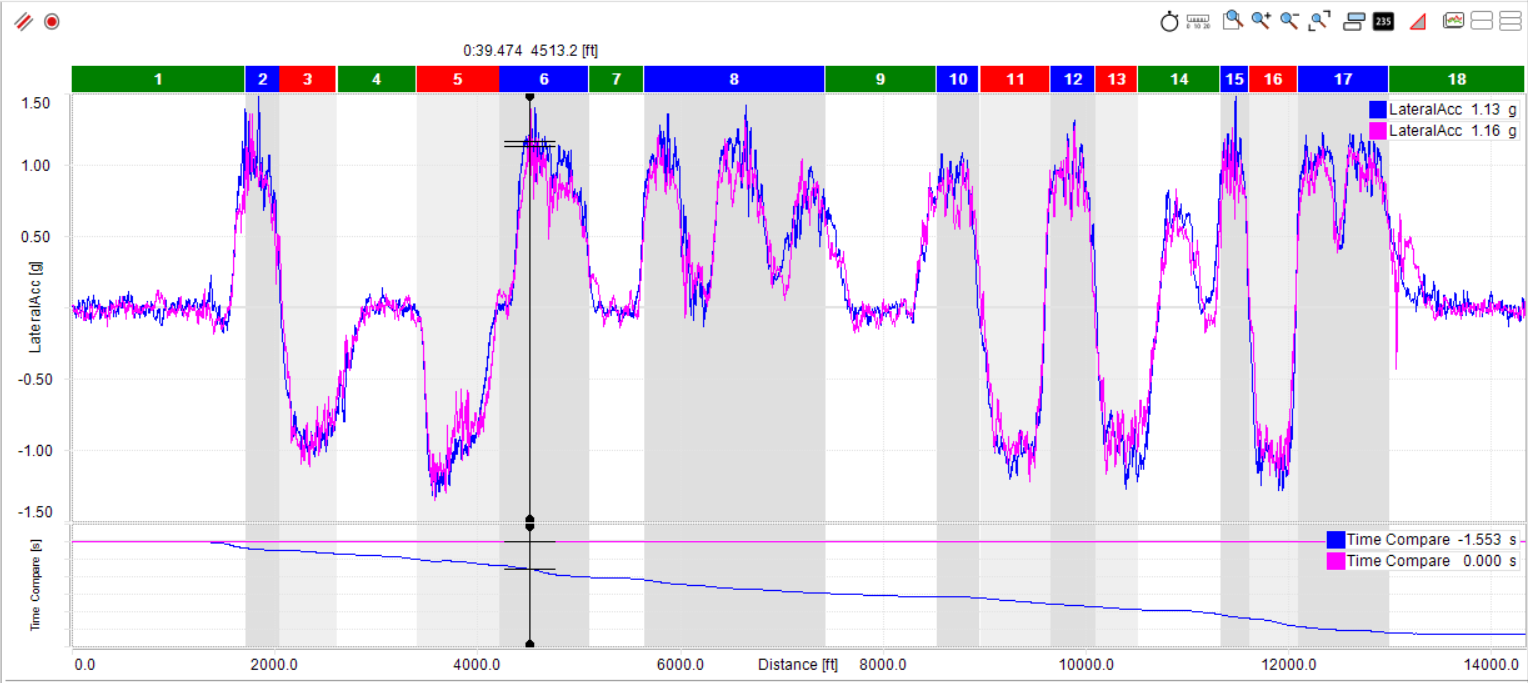Viewport: 1528px width, 683px height.
Task: Select the zoom-to-region magnifier tool
Action: click(1233, 20)
